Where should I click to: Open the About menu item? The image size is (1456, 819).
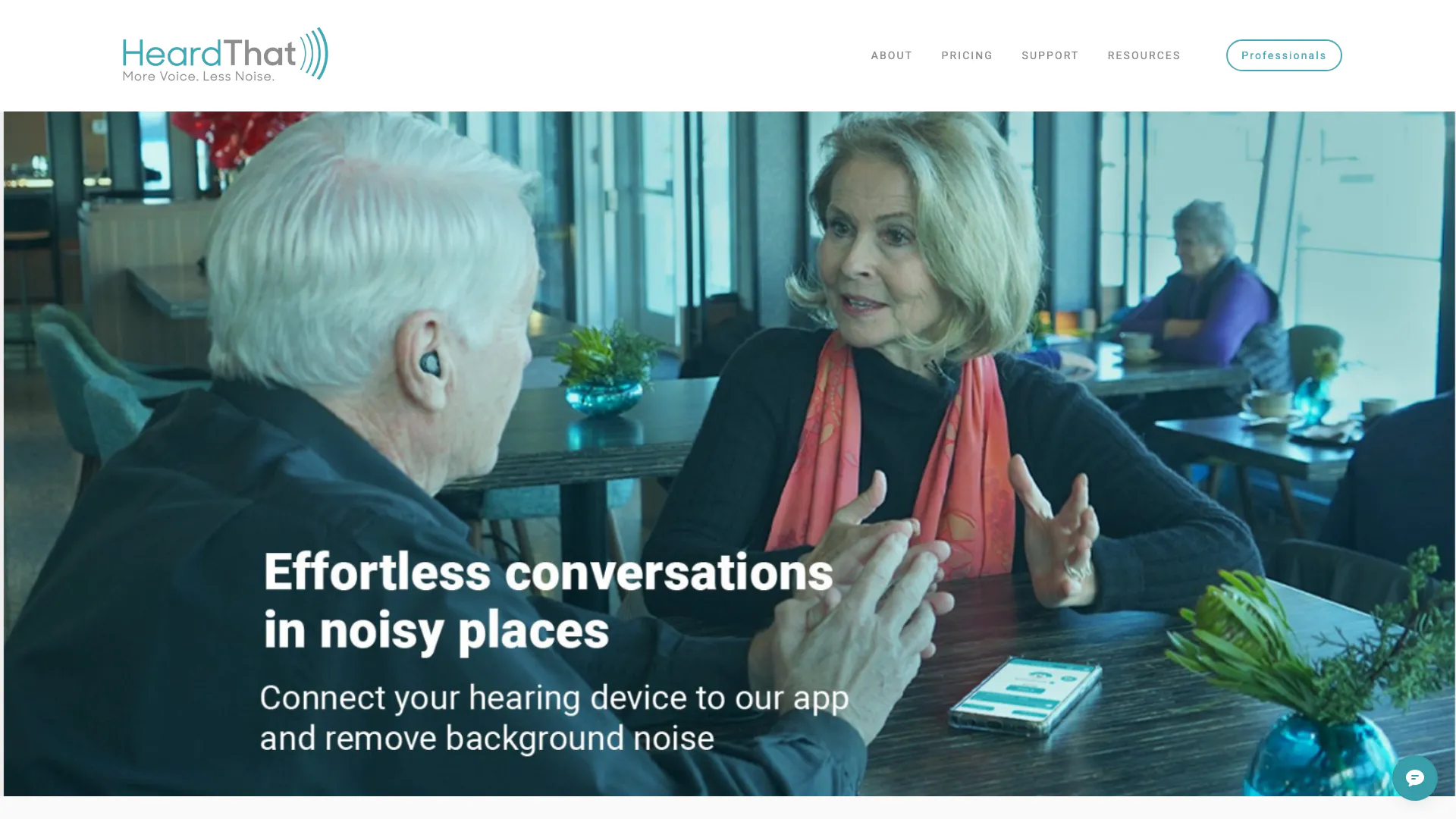[x=891, y=55]
